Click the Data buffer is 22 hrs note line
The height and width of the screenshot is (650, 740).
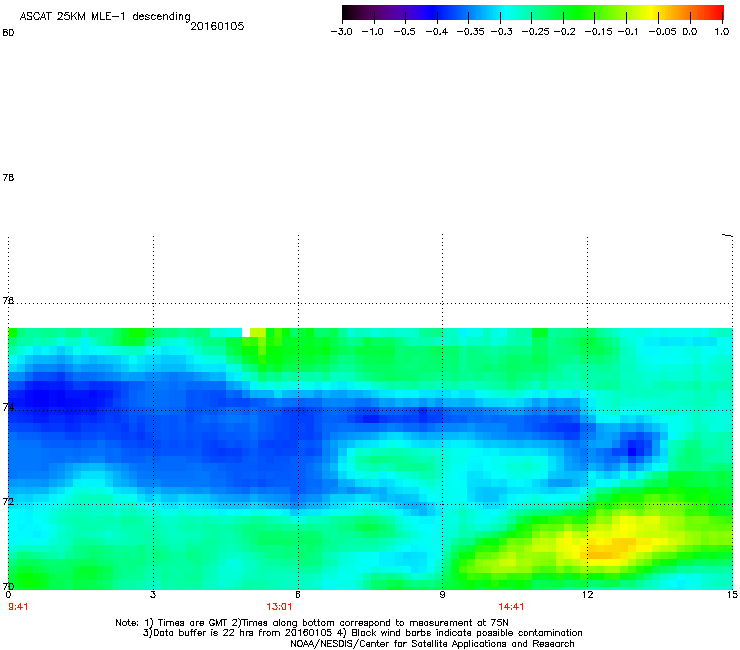362,633
